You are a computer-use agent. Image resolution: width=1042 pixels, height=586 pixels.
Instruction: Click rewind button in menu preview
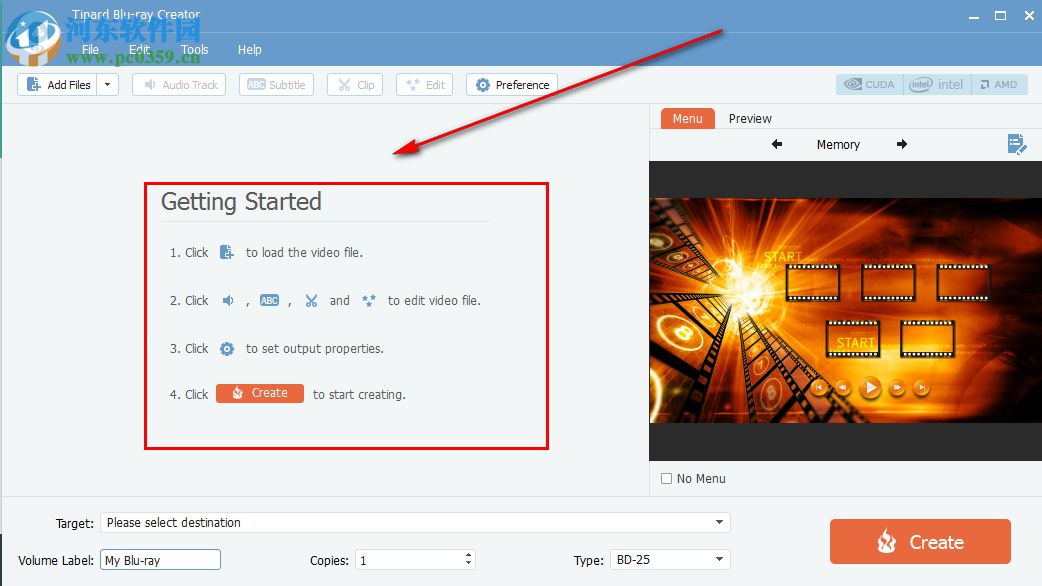[843, 387]
